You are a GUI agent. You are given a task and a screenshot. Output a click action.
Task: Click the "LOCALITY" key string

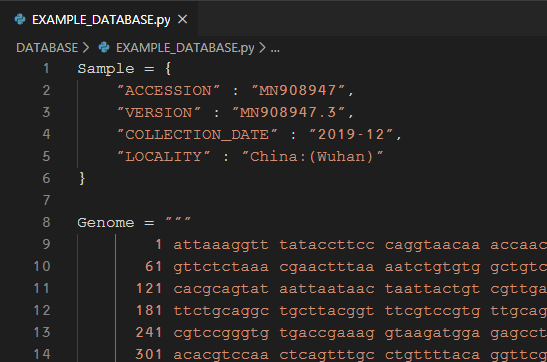click(164, 157)
